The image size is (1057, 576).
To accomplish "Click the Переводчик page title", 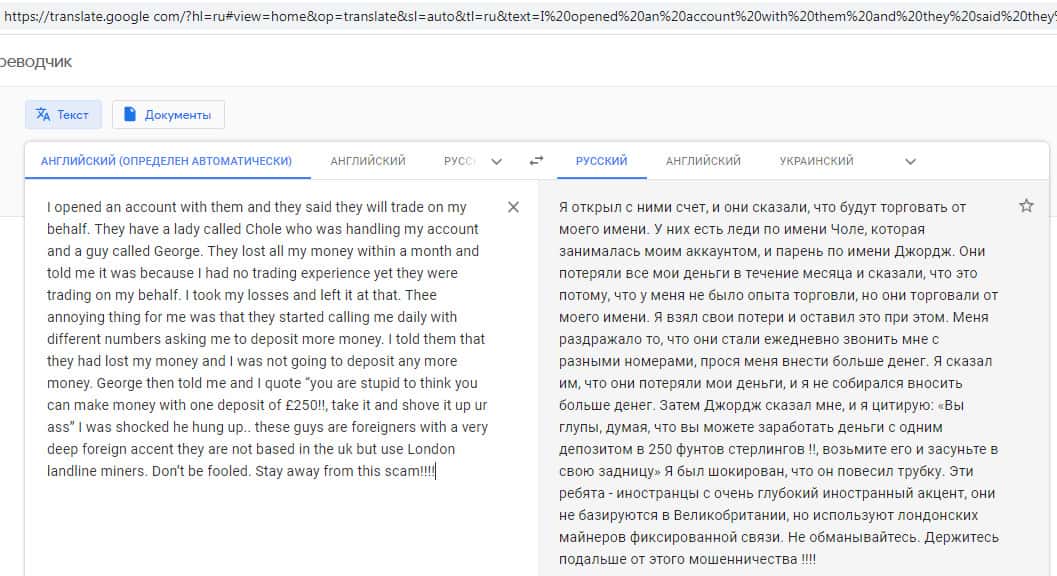I will [x=36, y=62].
